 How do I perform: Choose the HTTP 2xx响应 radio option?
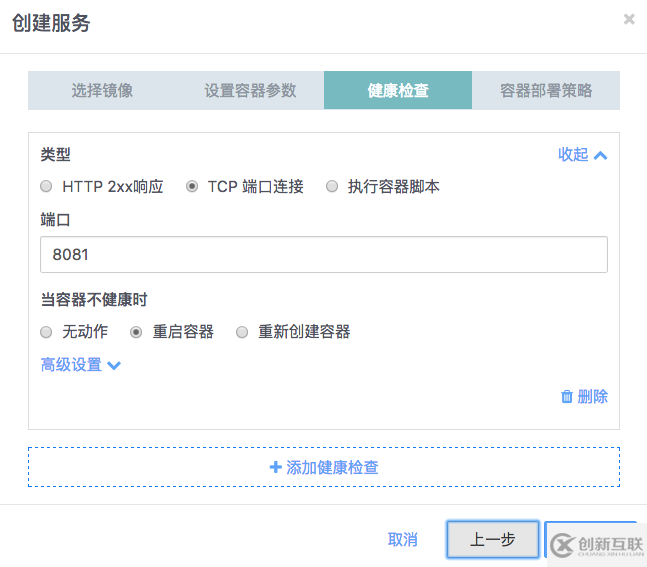tap(46, 187)
